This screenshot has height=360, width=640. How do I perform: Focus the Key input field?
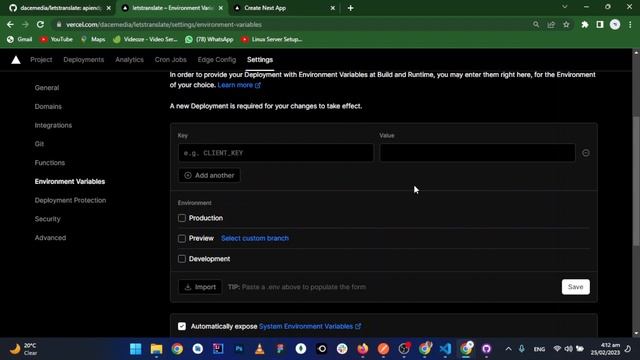[276, 153]
